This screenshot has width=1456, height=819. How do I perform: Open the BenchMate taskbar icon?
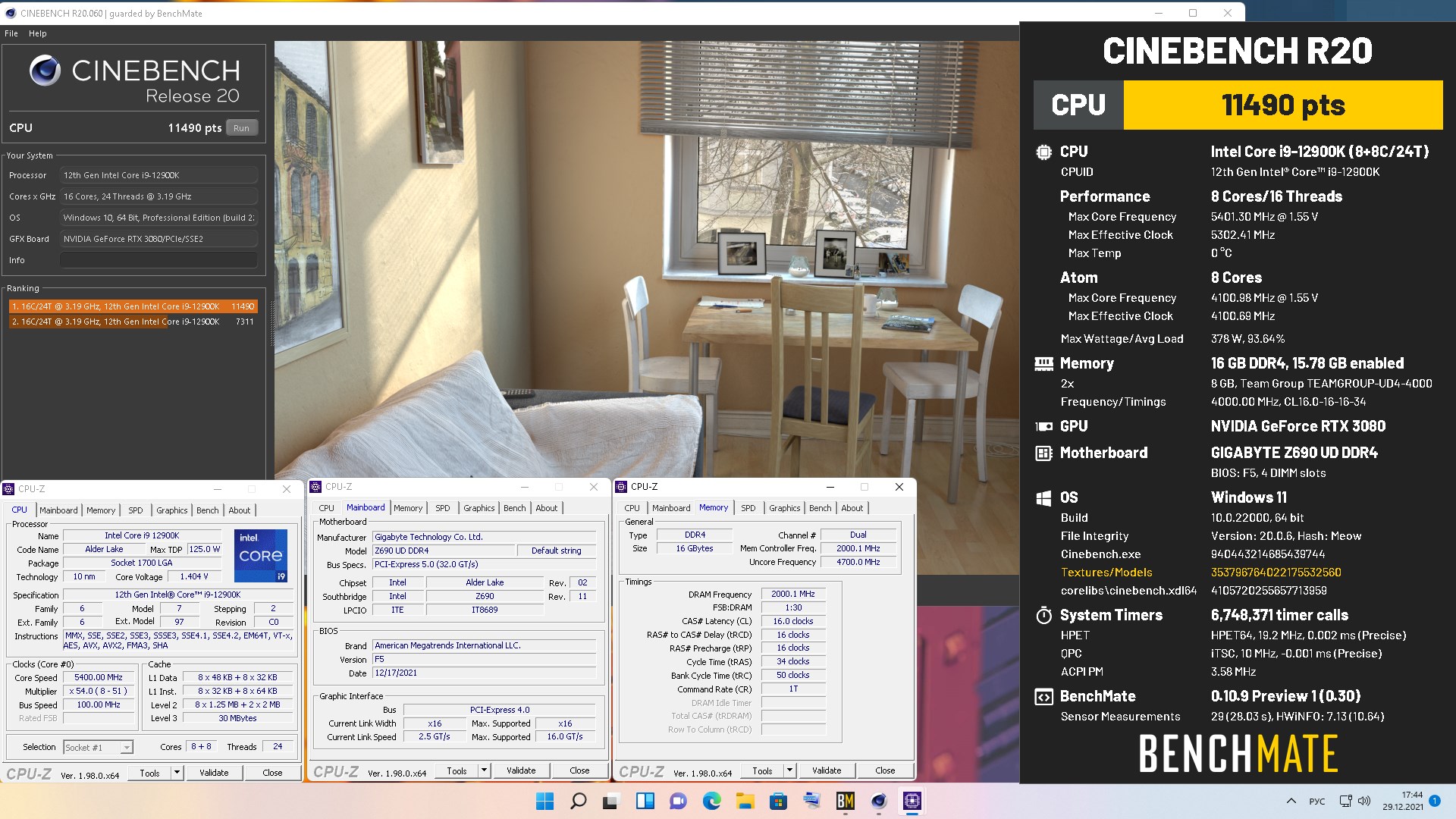(845, 801)
